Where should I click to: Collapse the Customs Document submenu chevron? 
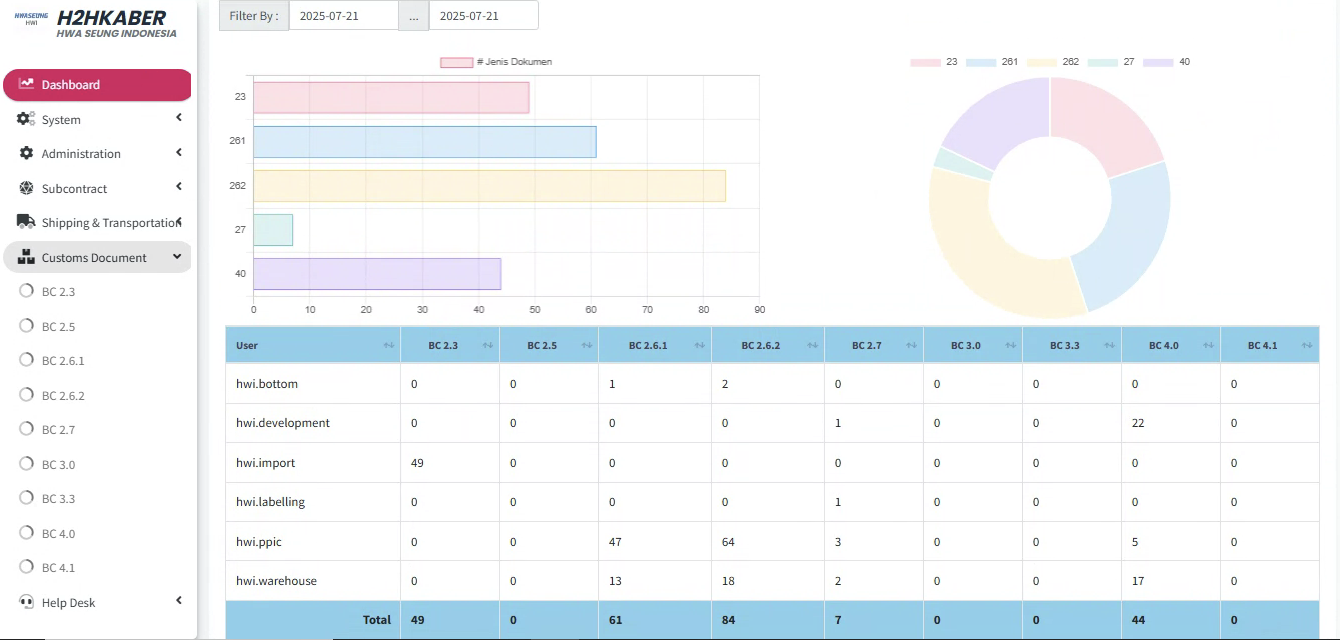coord(177,257)
